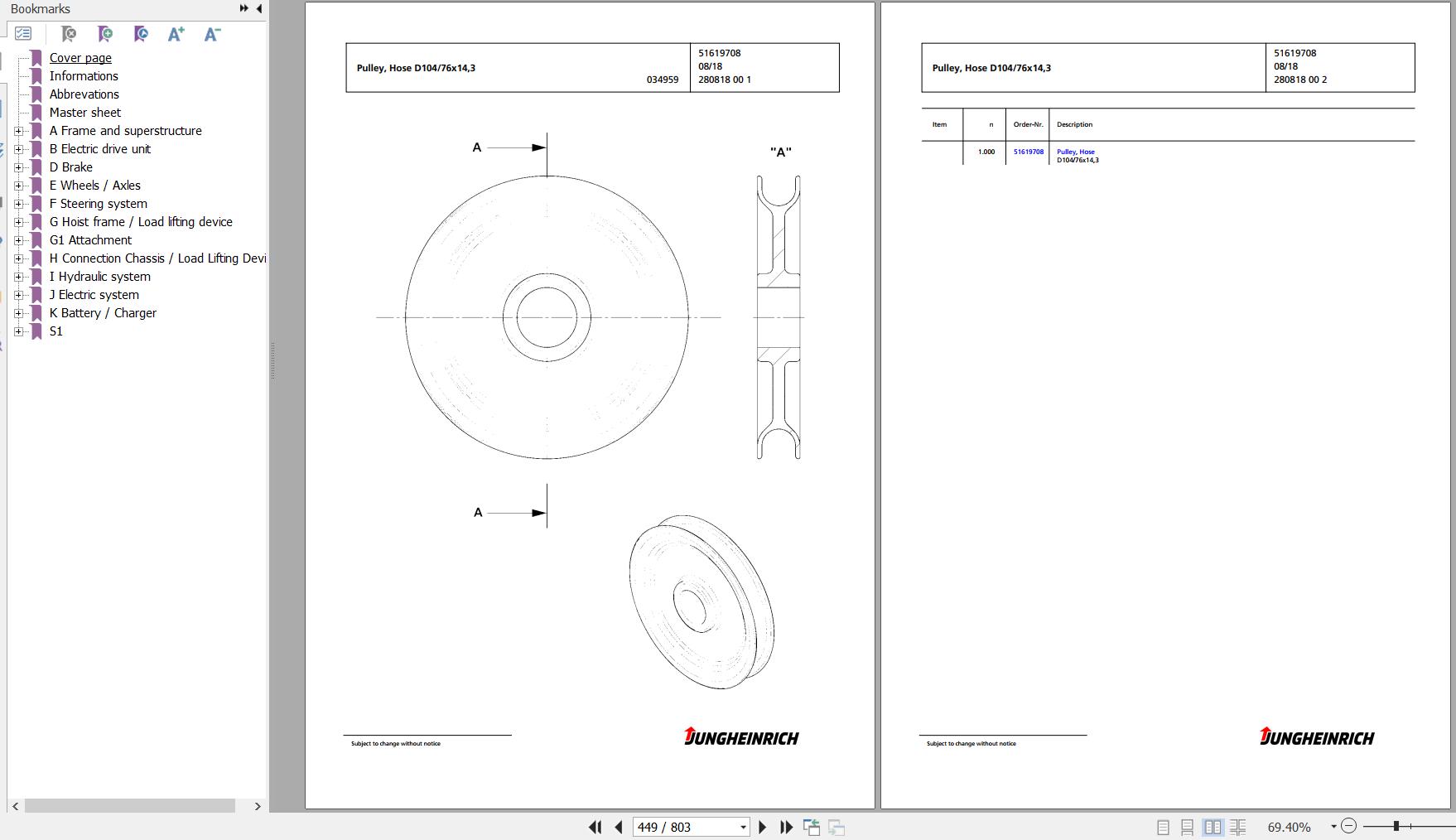Click the page number field 449 / 803

(686, 827)
